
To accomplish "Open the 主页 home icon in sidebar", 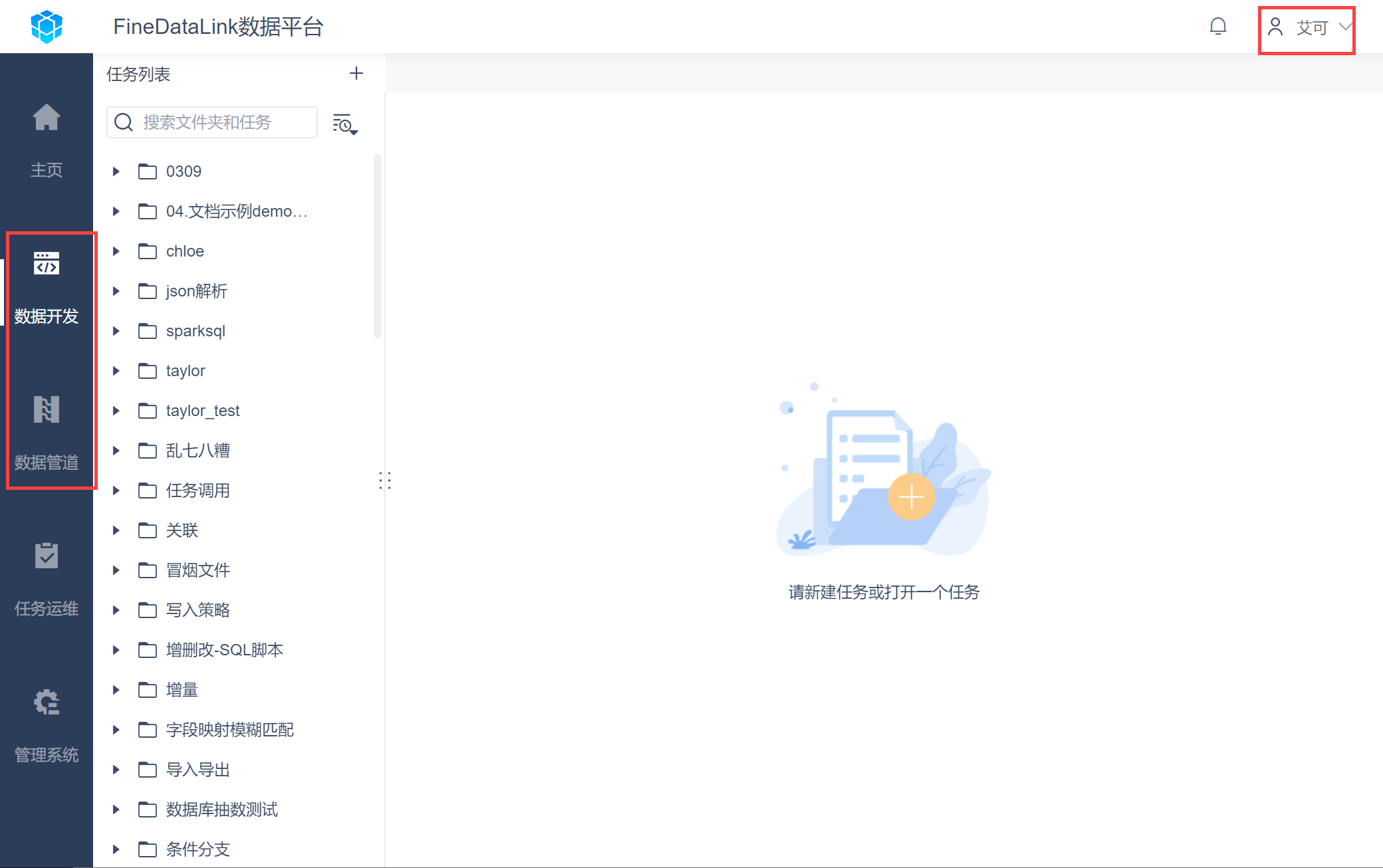I will click(47, 118).
